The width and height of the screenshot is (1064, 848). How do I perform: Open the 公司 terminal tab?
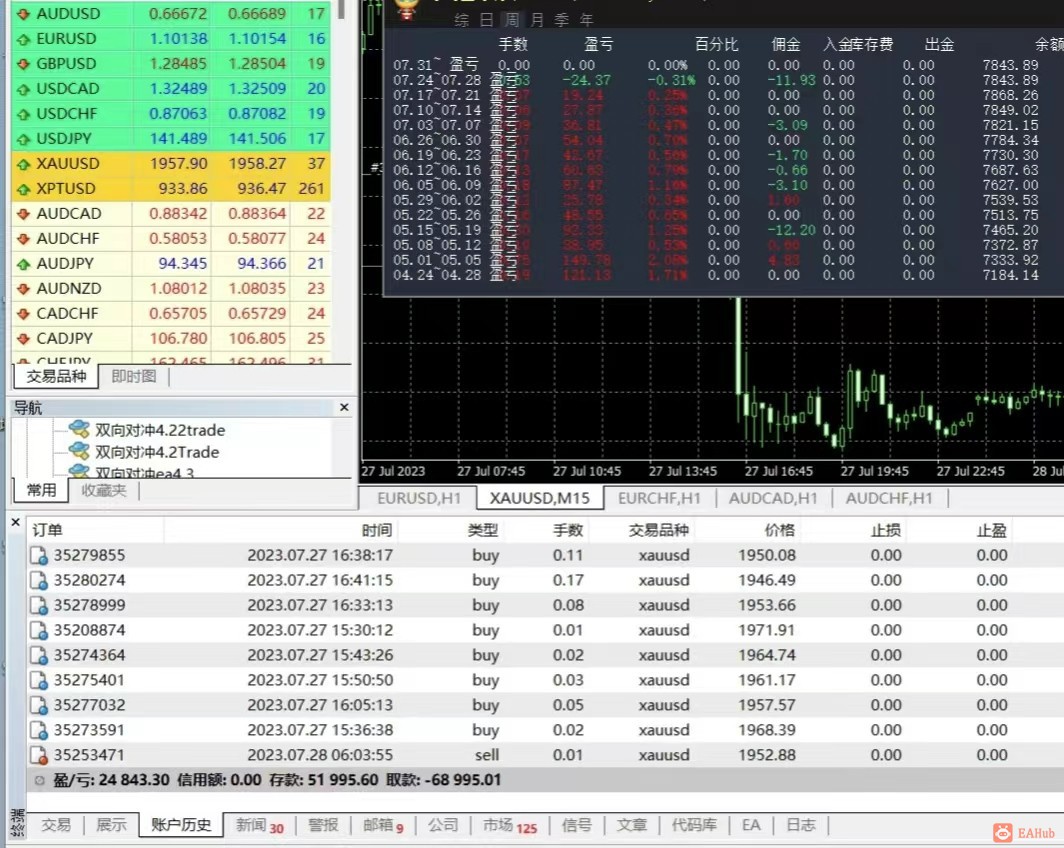tap(443, 825)
